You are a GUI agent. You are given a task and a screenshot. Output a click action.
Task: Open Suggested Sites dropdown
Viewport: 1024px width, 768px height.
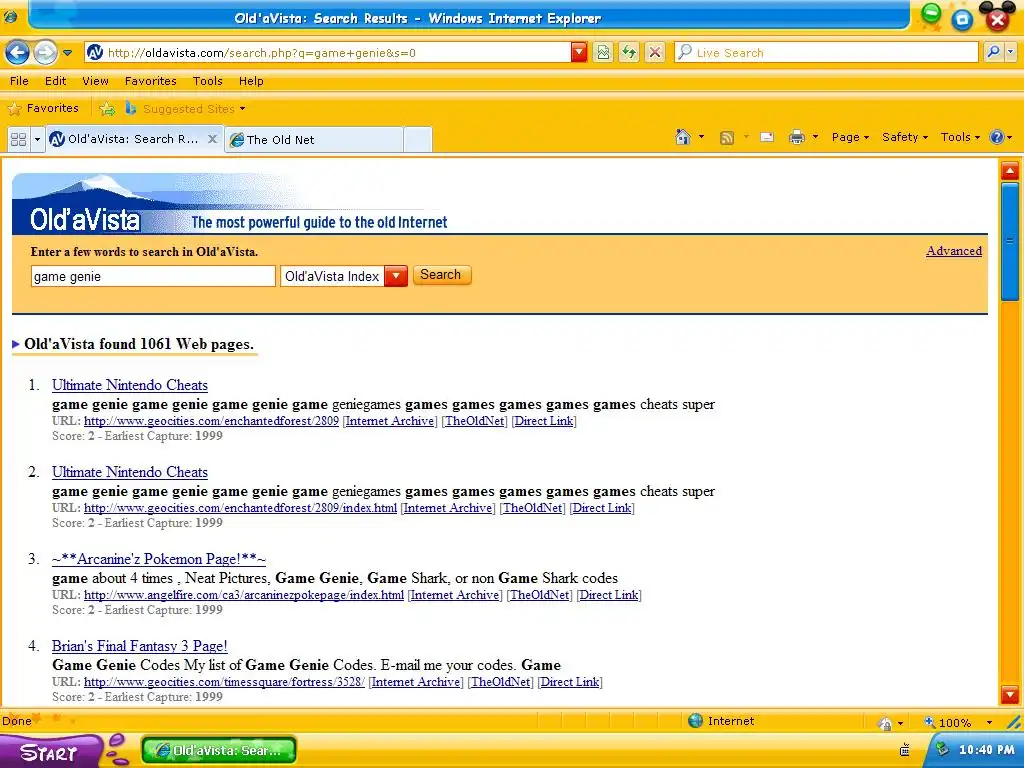185,108
